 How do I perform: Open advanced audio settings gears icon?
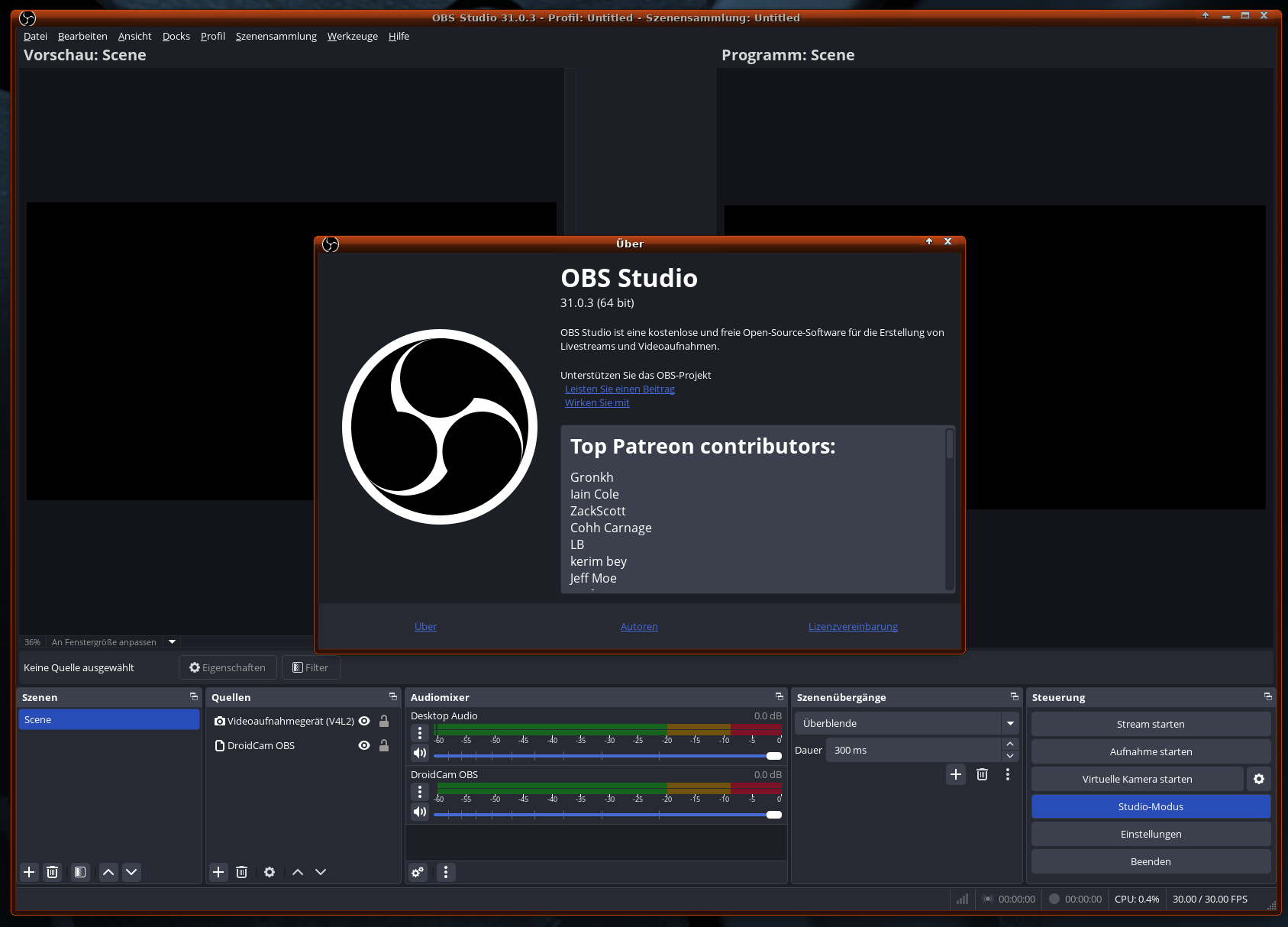click(x=418, y=872)
